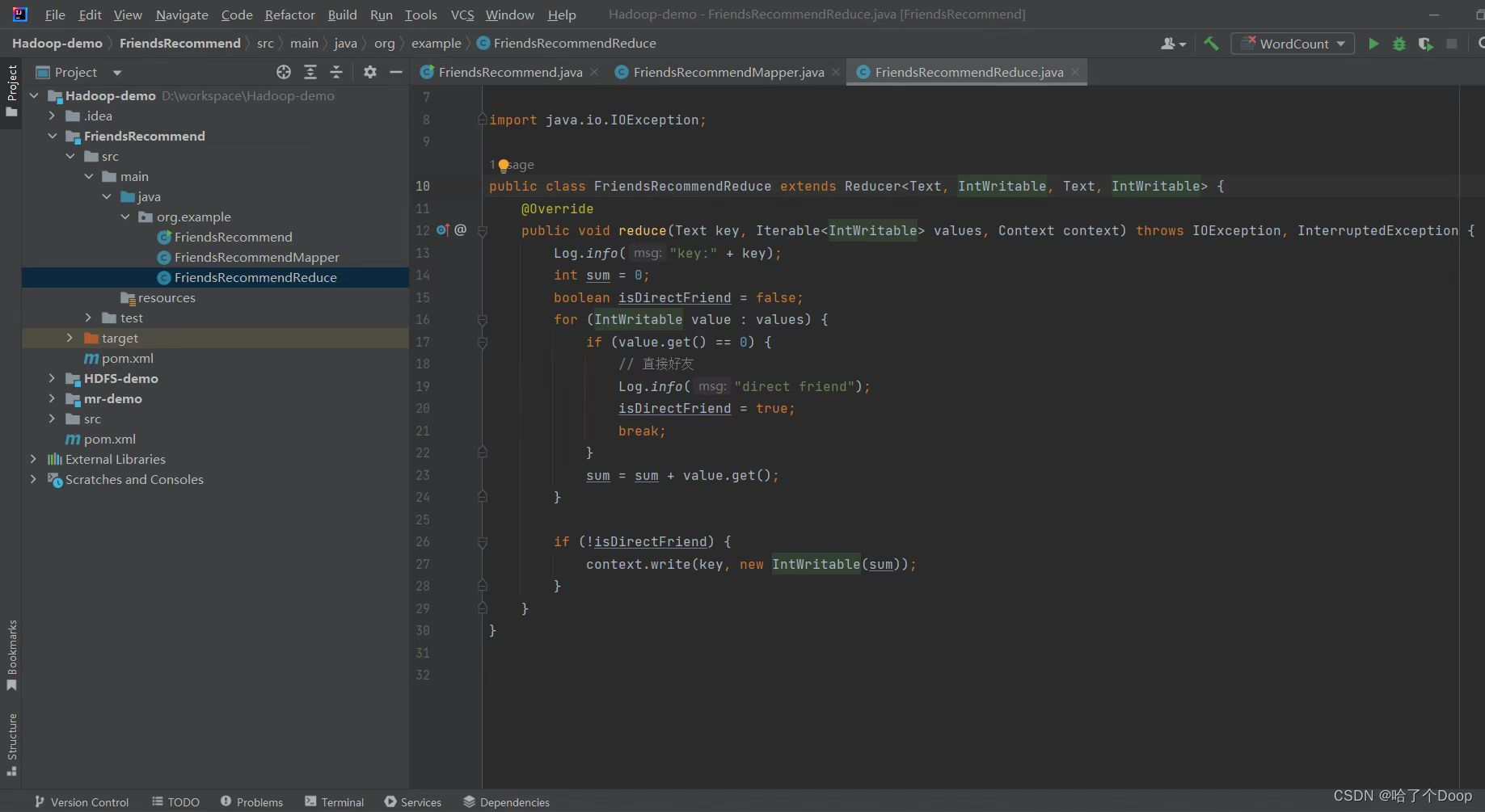The image size is (1485, 812).
Task: Open the Version Control tool window
Action: point(82,801)
